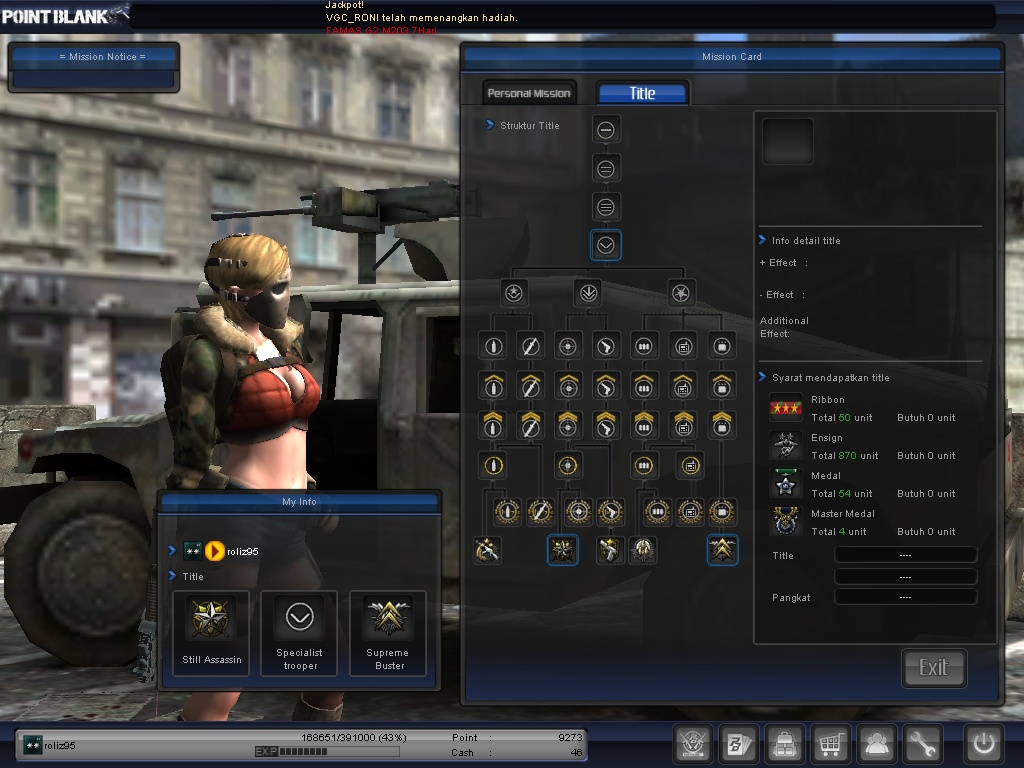
Task: Click the rank insignia beside roliz95 in My Info
Action: coord(193,551)
